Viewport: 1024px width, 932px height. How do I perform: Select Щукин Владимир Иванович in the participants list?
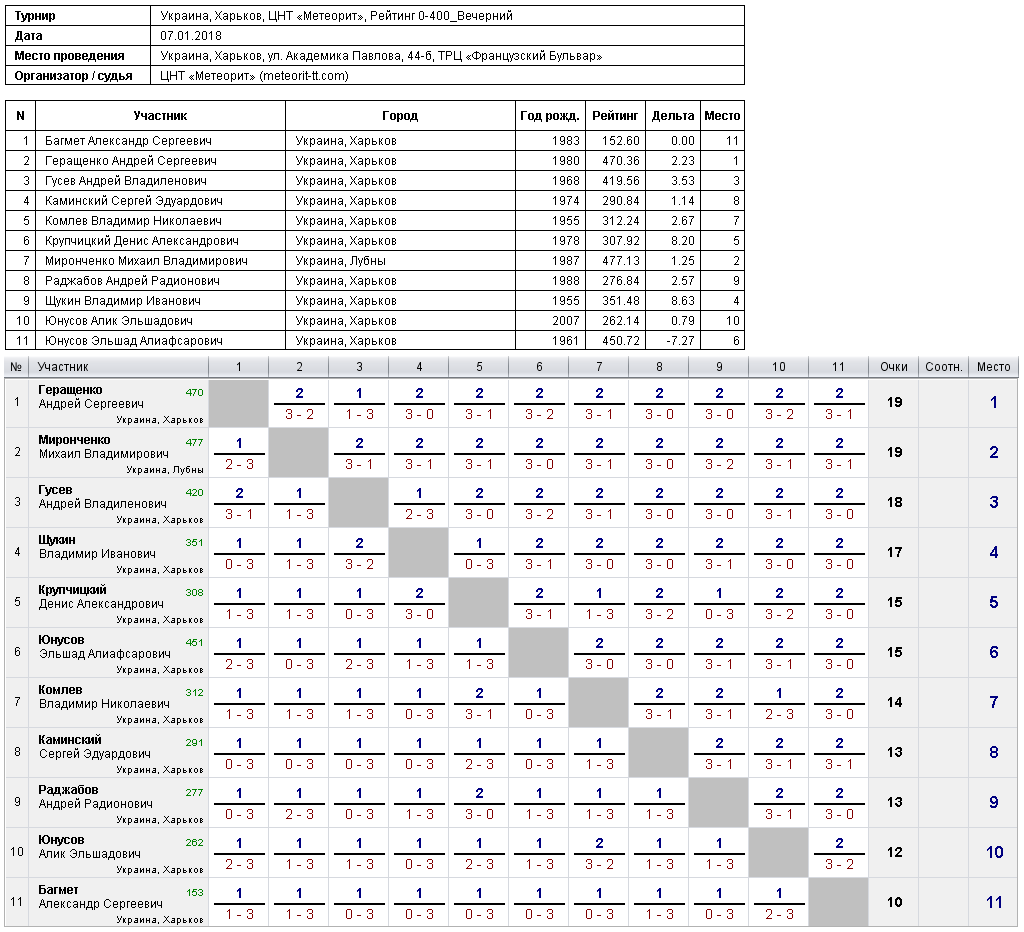point(123,301)
